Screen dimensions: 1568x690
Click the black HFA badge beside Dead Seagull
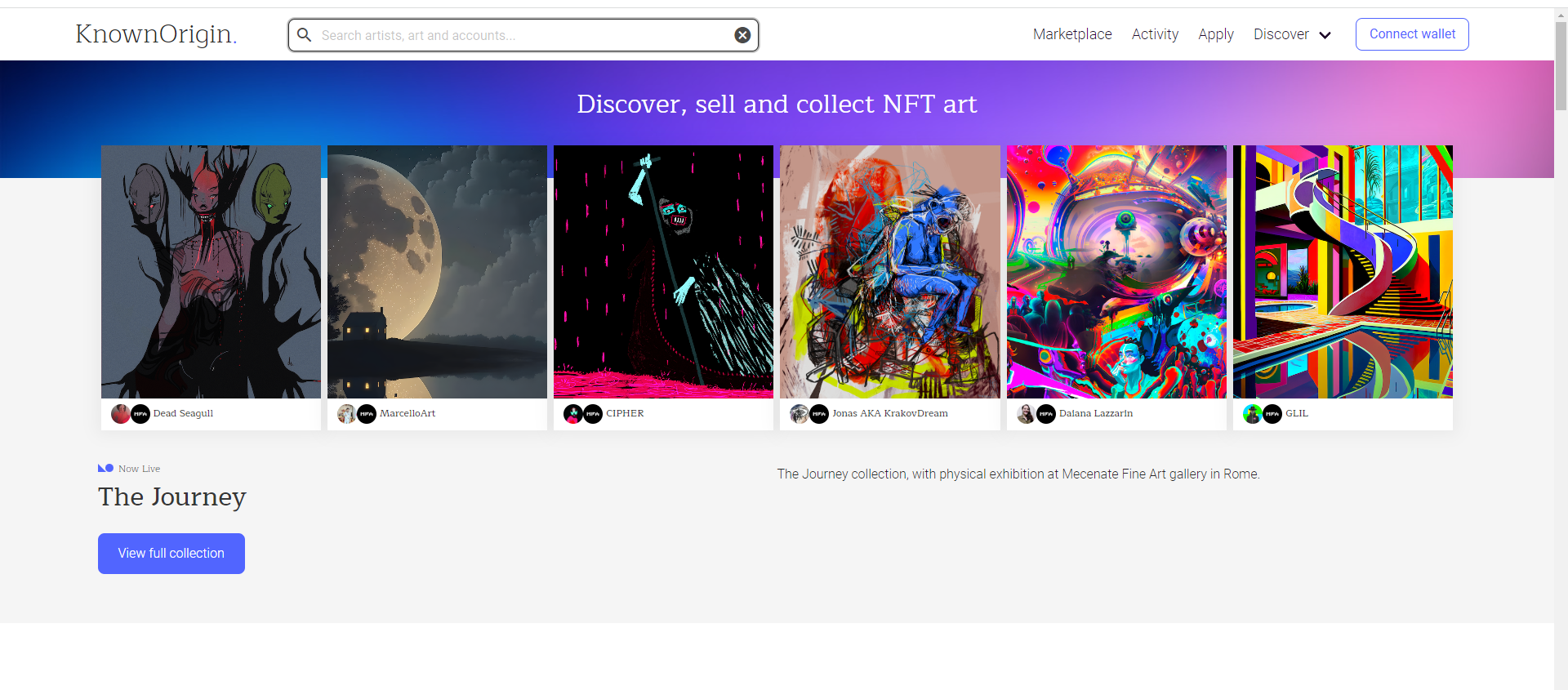140,414
